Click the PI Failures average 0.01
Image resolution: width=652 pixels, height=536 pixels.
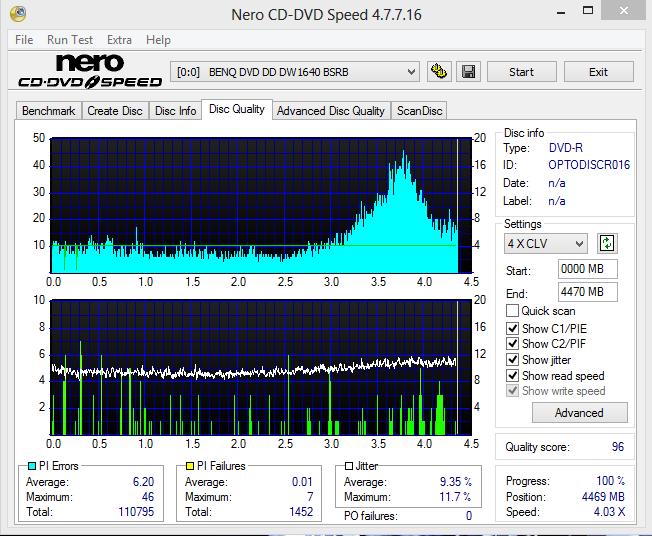[302, 482]
